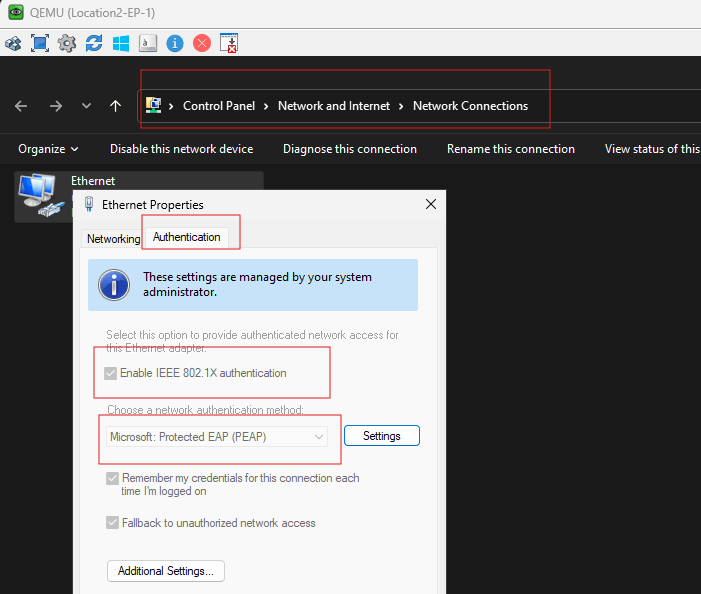The height and width of the screenshot is (594, 701).
Task: Click the Ethernet adapter name label
Action: pyautogui.click(x=93, y=181)
